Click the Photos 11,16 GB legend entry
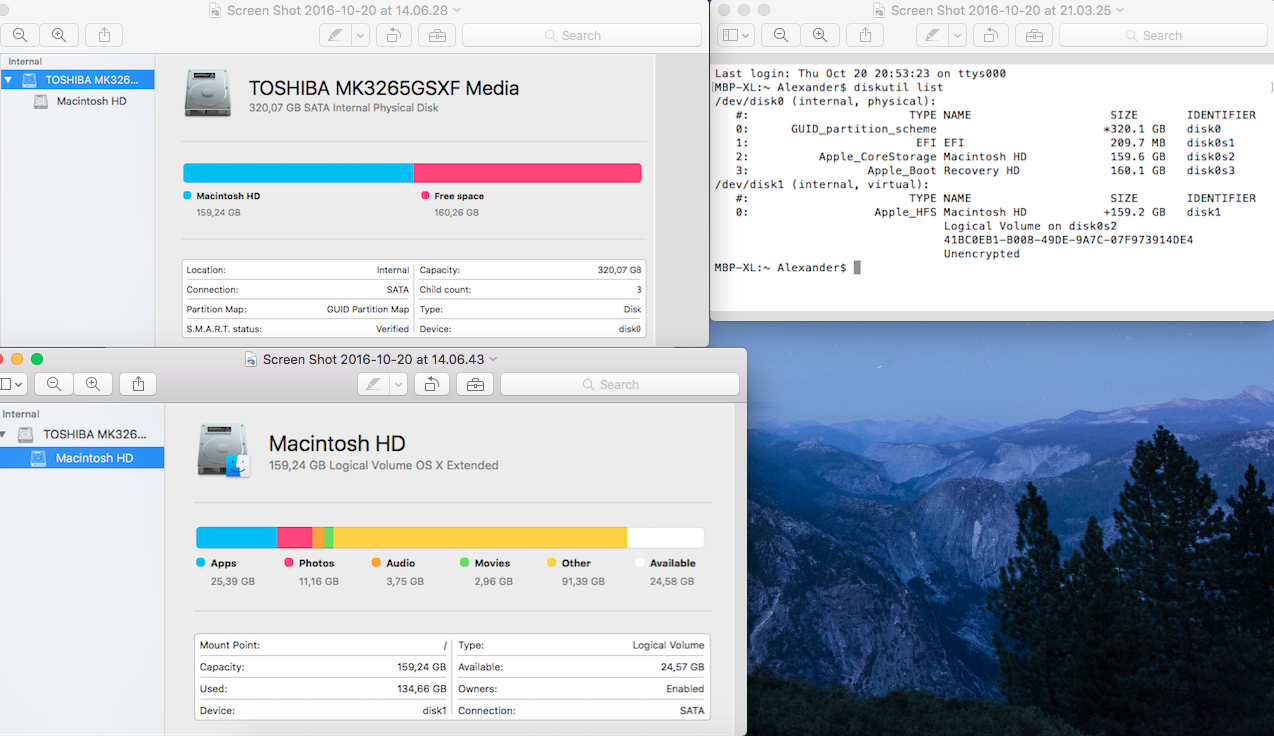 (311, 572)
